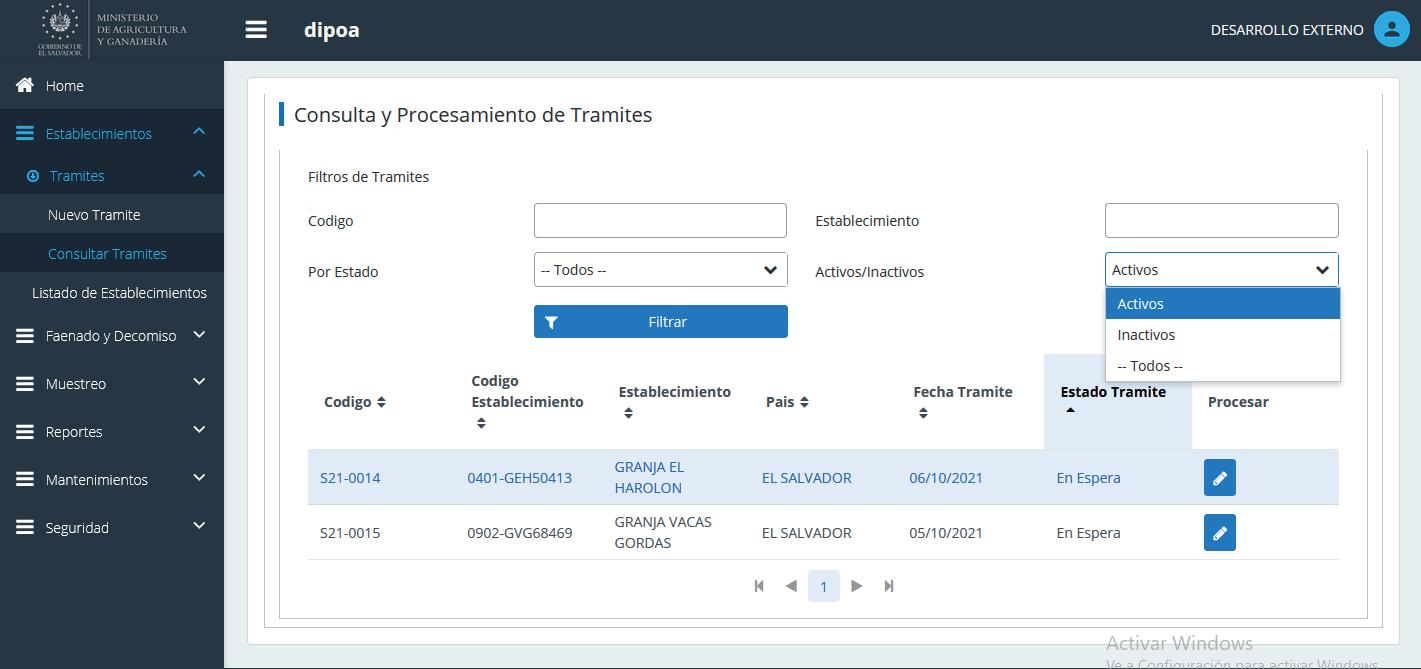
Task: Click 0902-GVG68469 establishment code
Action: (520, 533)
